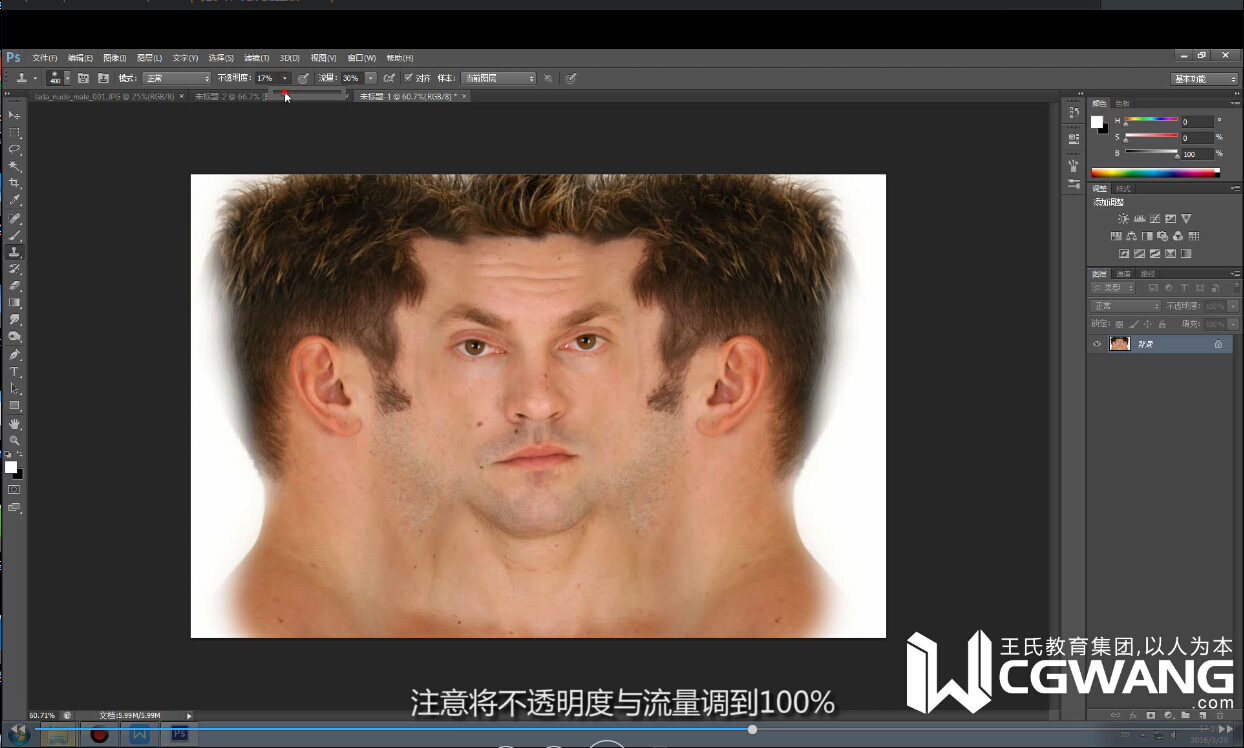Toggle the Clone Source panel
The image size is (1244, 748).
[x=103, y=78]
